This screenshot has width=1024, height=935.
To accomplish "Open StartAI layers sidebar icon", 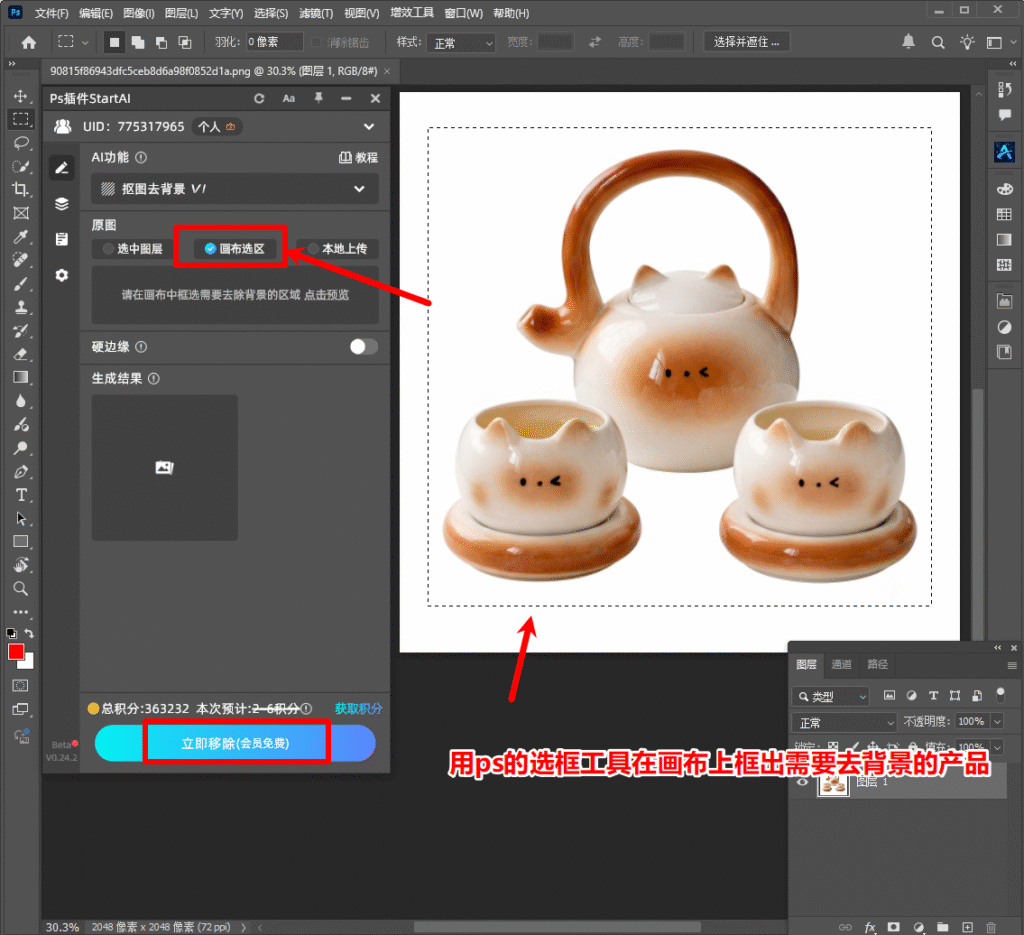I will click(61, 204).
